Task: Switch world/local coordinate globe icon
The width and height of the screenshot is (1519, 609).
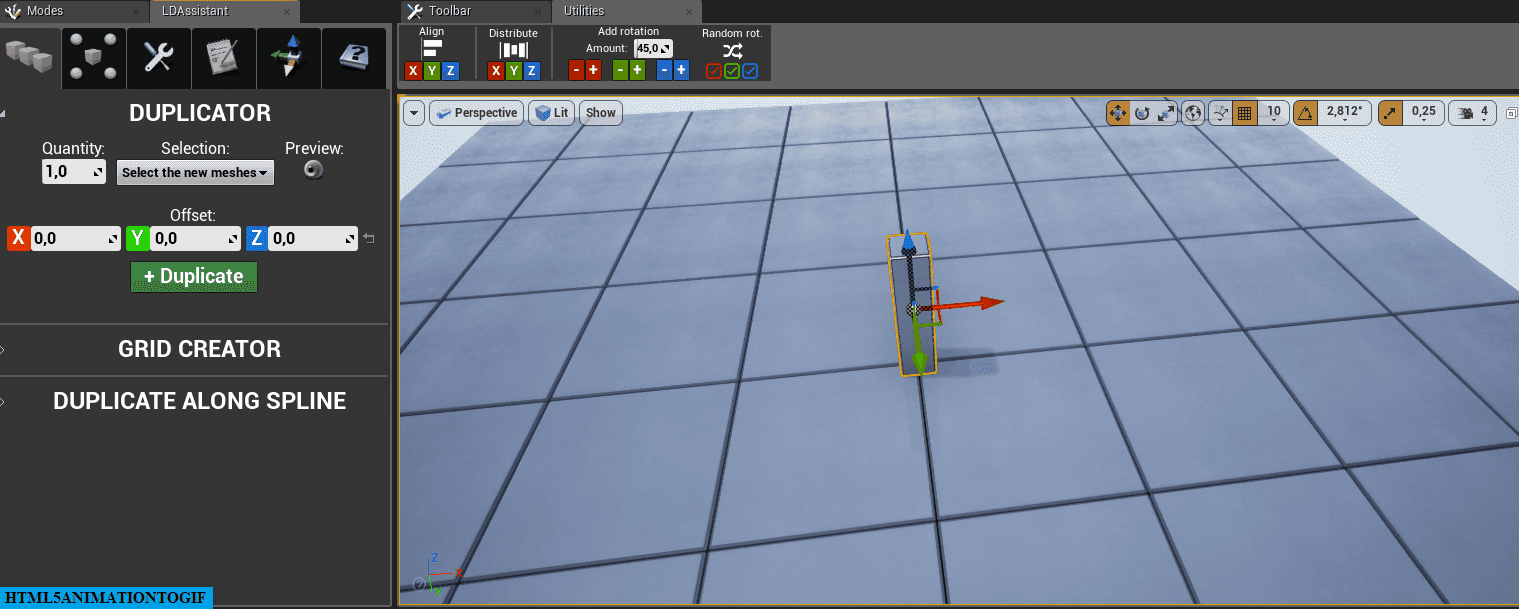Action: 1192,113
